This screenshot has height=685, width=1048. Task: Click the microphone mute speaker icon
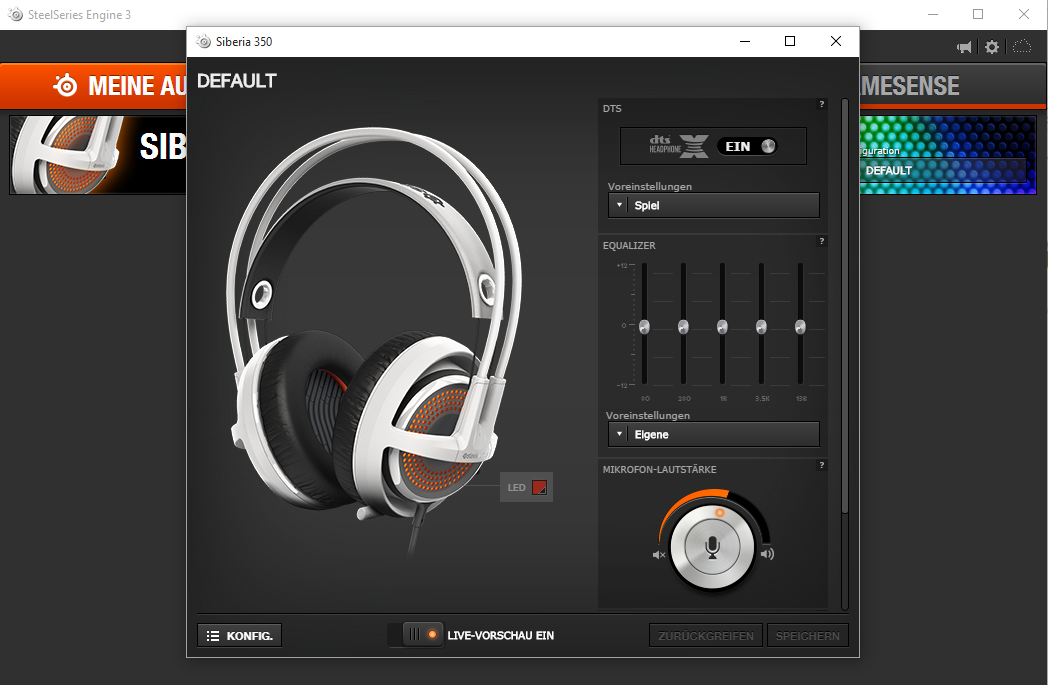[x=659, y=555]
